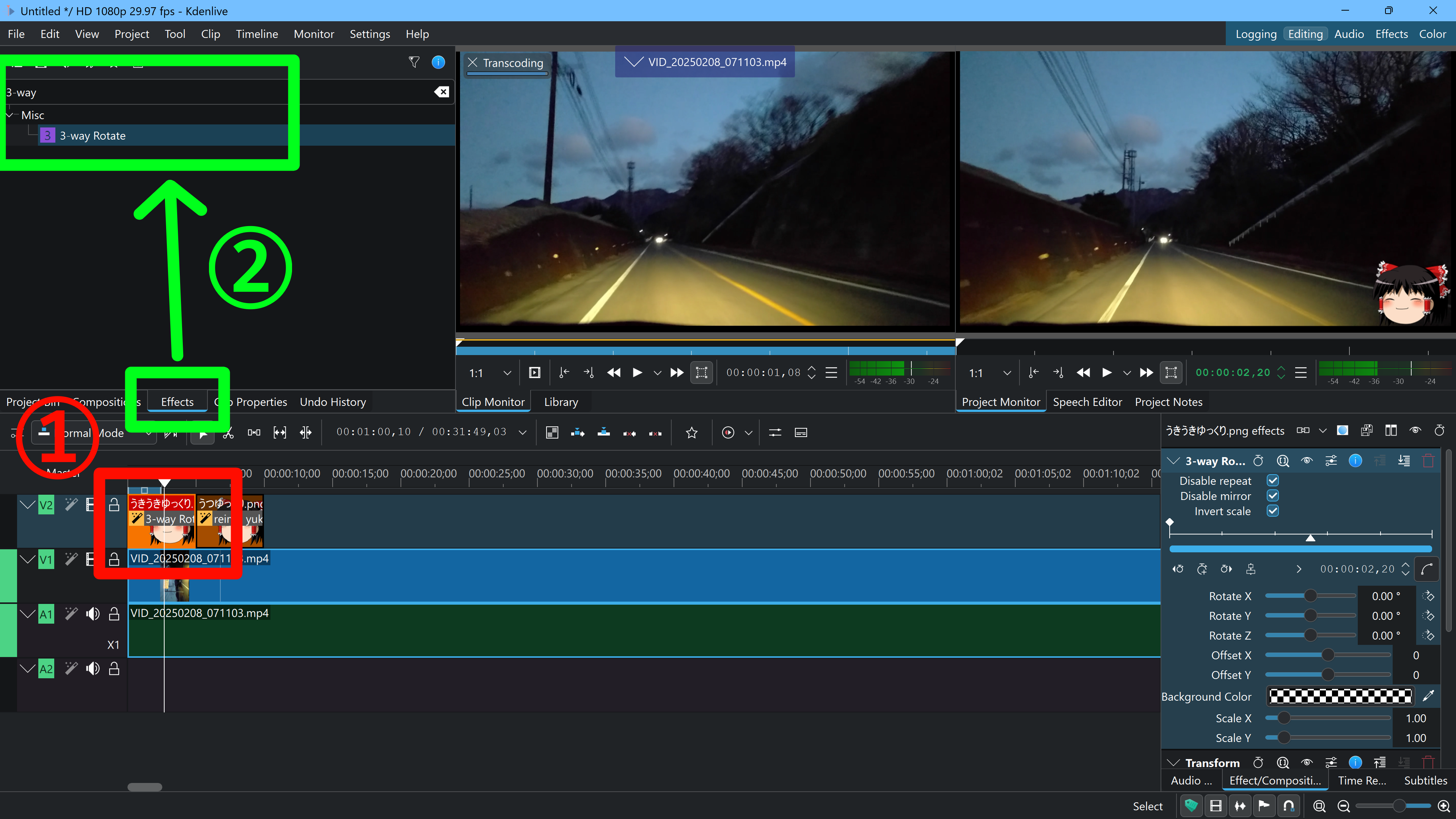This screenshot has height=819, width=1456.
Task: Click the split compare icon in effect stack header
Action: coord(1391,431)
